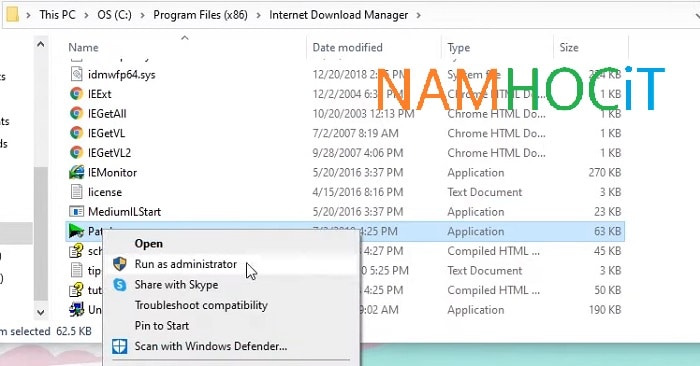
Task: Click the folder icon in address bar
Action: tap(12, 14)
